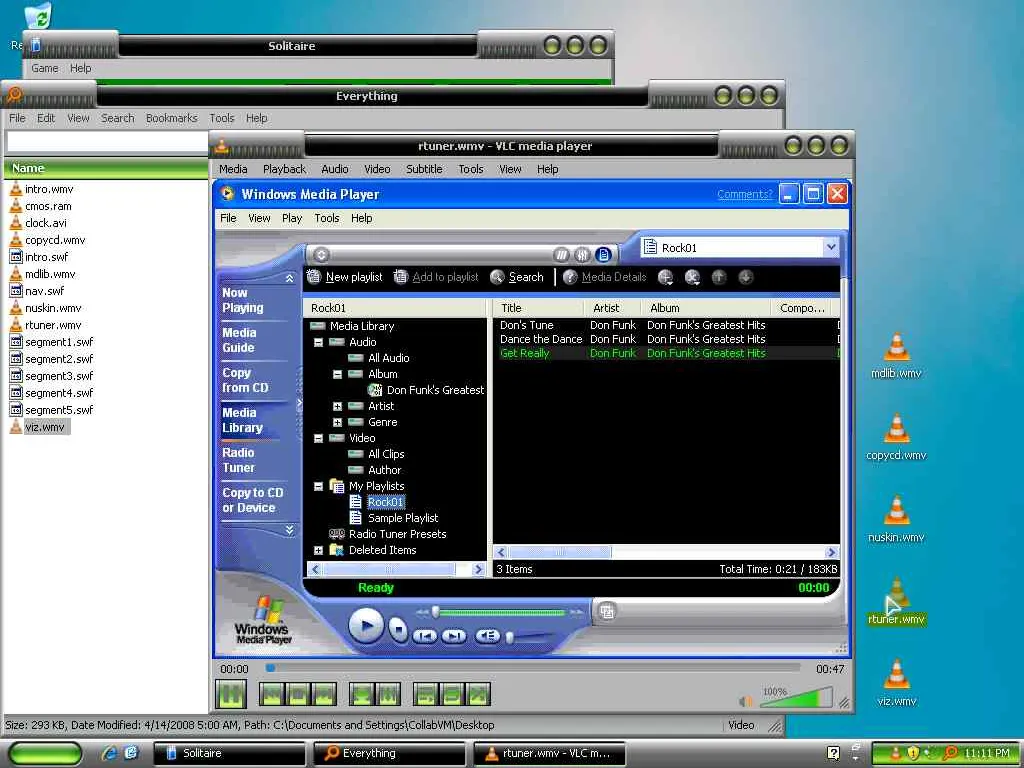
Task: Click the Media Player previous track button
Action: point(425,635)
